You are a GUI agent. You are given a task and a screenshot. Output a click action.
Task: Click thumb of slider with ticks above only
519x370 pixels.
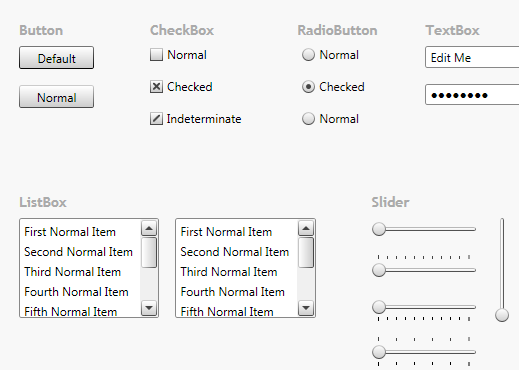point(379,270)
